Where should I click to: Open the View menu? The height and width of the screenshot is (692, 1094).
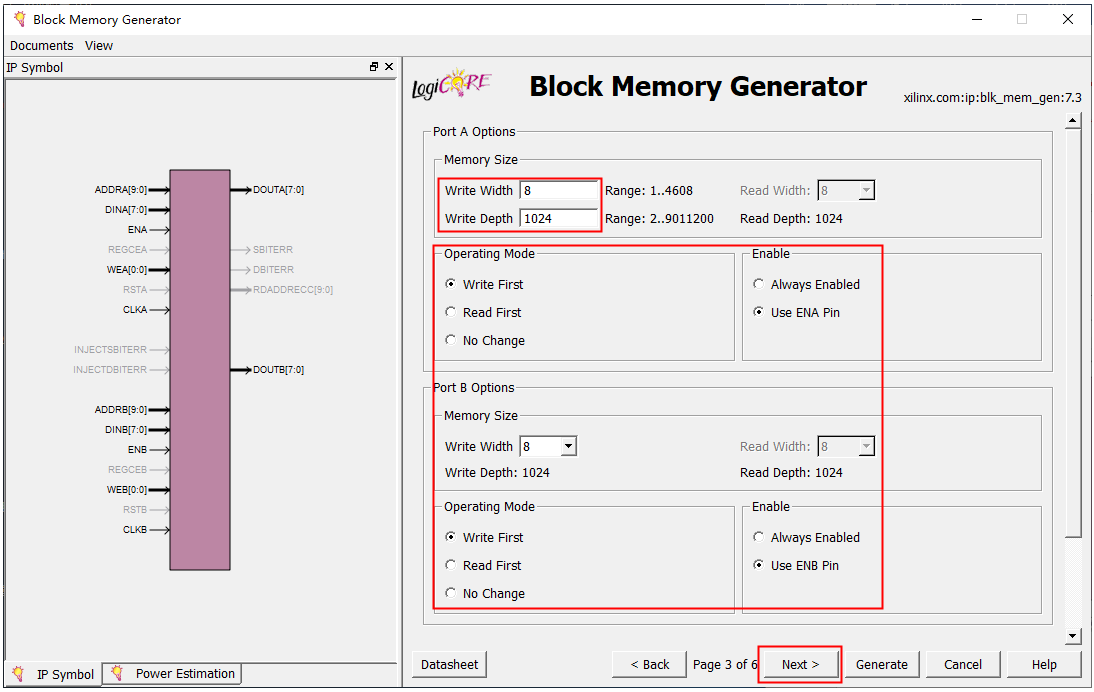tap(99, 45)
